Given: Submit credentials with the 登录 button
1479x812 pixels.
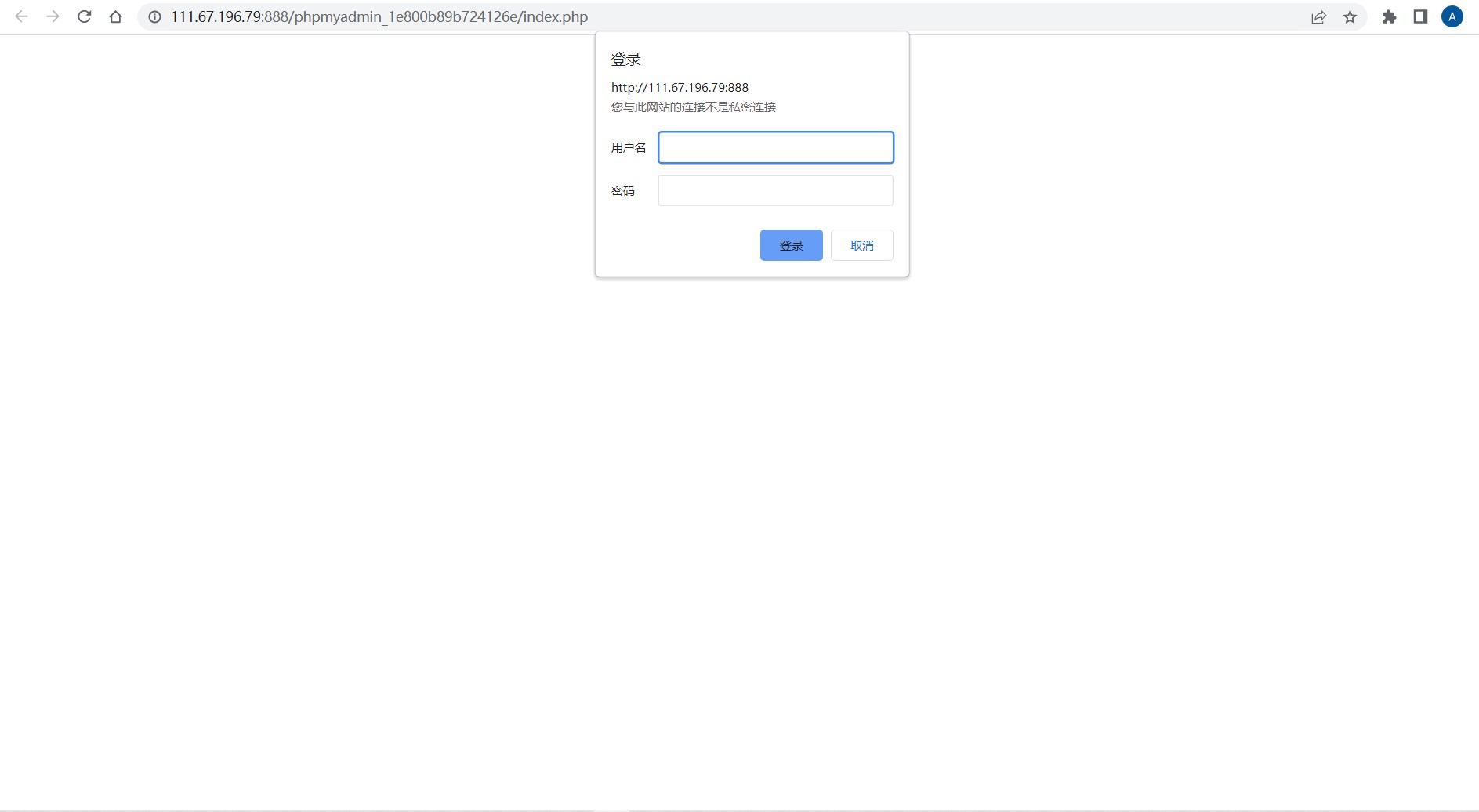Looking at the screenshot, I should [x=792, y=245].
